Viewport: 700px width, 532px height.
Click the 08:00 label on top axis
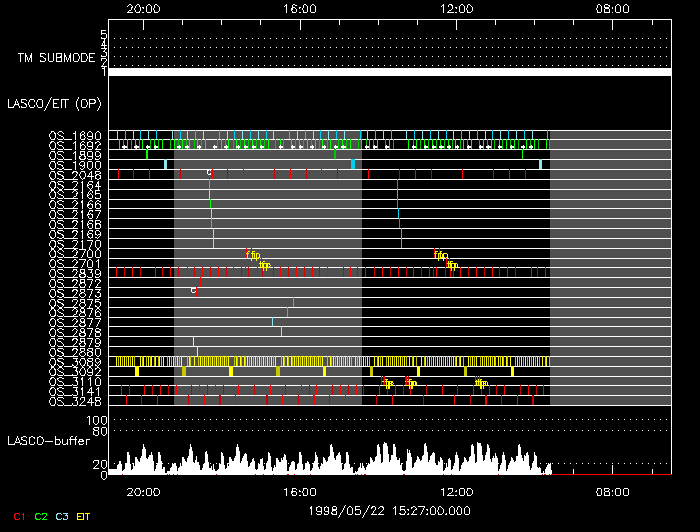coord(612,9)
